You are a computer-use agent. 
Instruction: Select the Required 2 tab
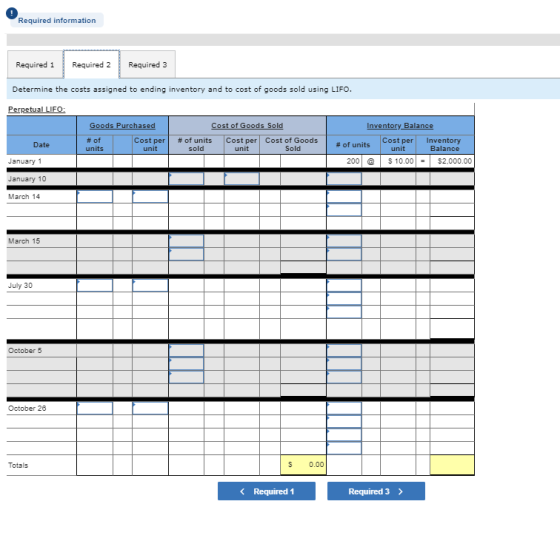click(91, 65)
